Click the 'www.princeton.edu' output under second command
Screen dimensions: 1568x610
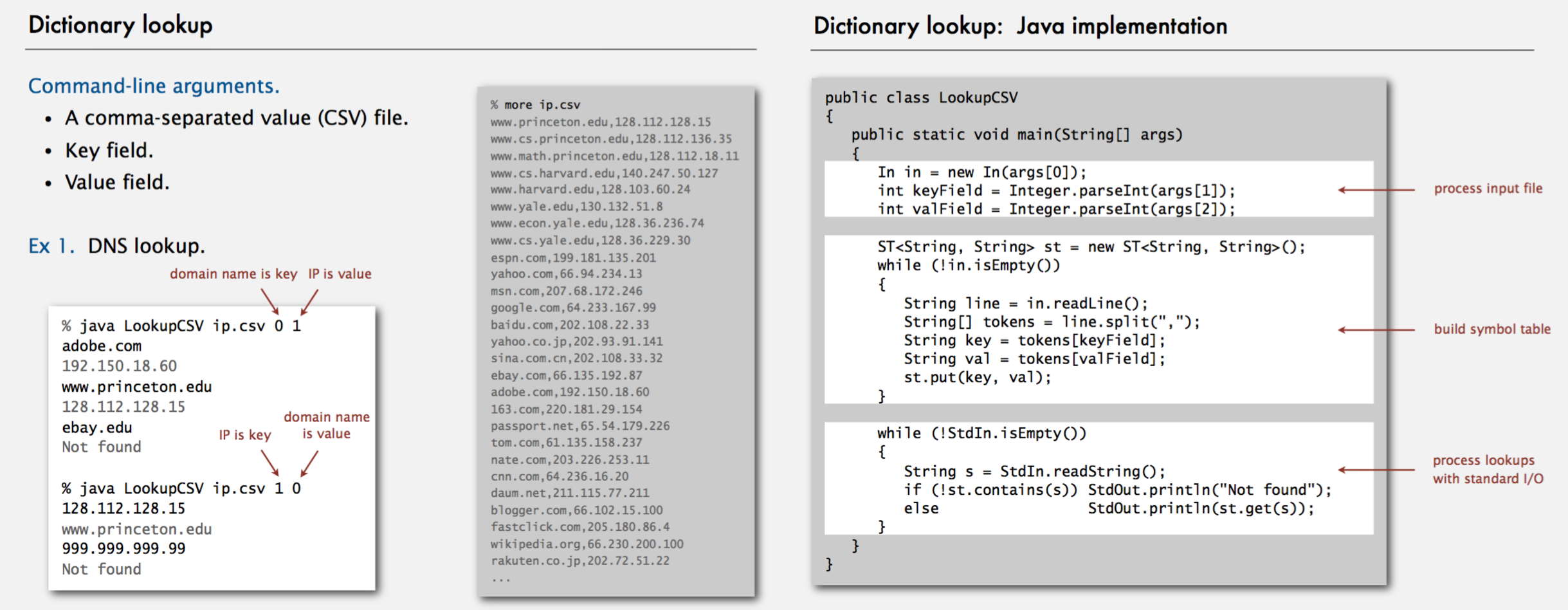click(137, 529)
